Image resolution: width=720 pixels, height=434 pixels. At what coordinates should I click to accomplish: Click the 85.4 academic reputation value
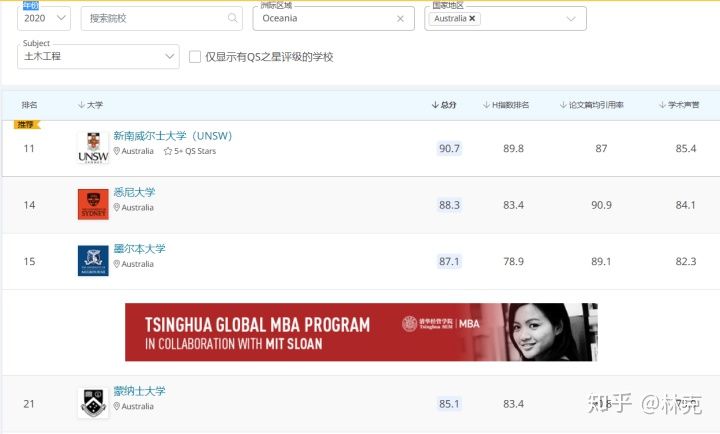pos(686,148)
